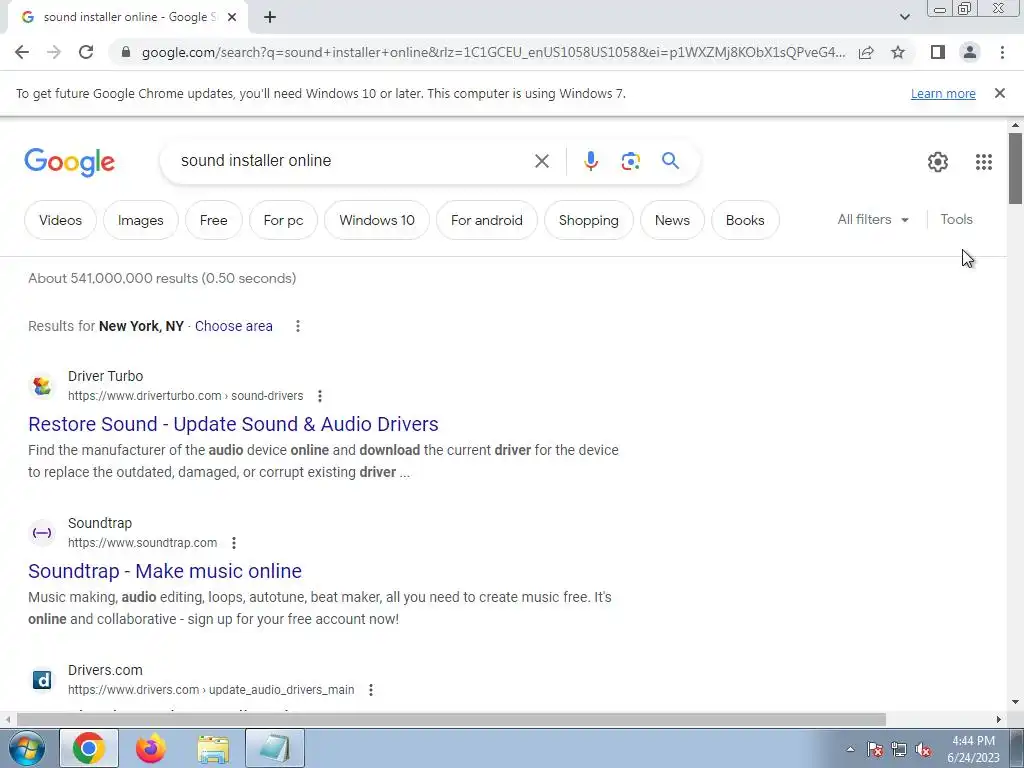Open Chrome three-dot menu
The width and height of the screenshot is (1024, 768).
click(1002, 52)
